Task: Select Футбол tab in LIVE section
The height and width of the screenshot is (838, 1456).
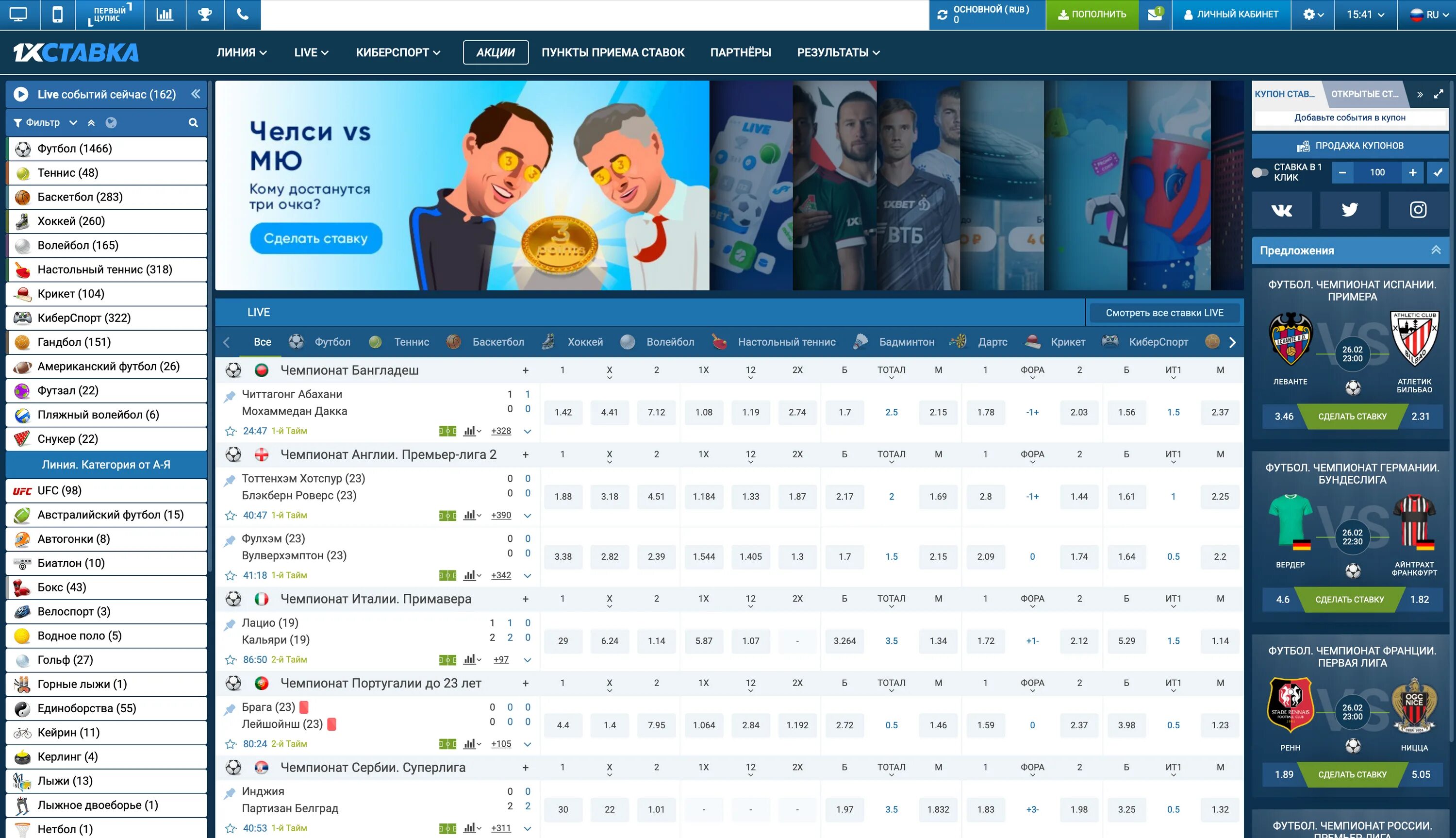Action: (320, 342)
